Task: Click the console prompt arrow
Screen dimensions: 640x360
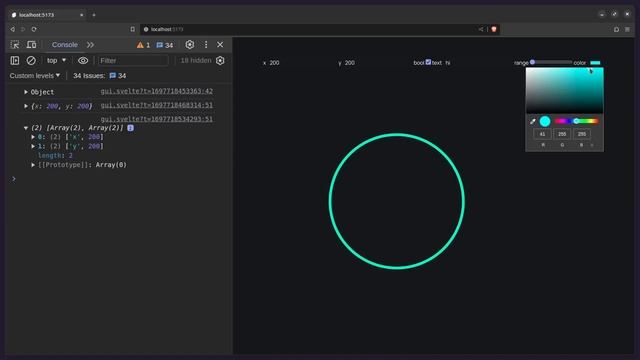Action: point(14,179)
